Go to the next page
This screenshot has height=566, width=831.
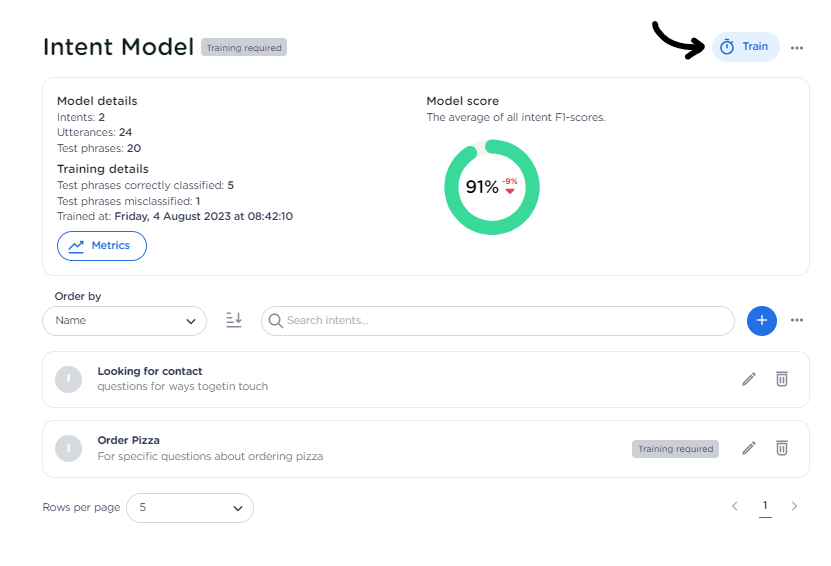[795, 507]
